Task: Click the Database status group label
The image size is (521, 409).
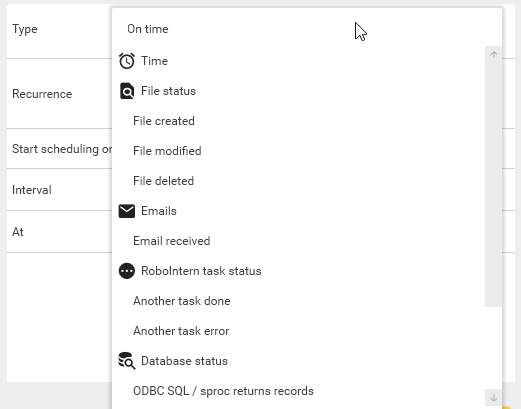Action: pyautogui.click(x=184, y=361)
